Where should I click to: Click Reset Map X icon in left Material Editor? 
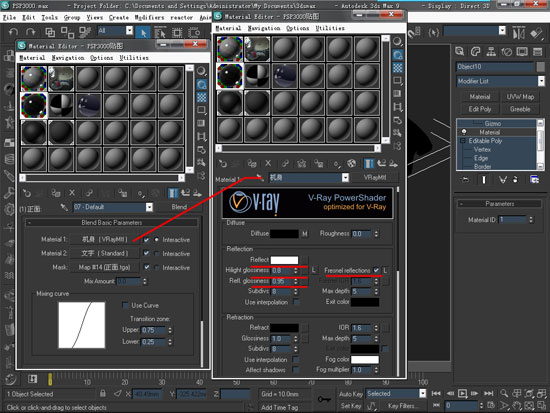[x=72, y=193]
